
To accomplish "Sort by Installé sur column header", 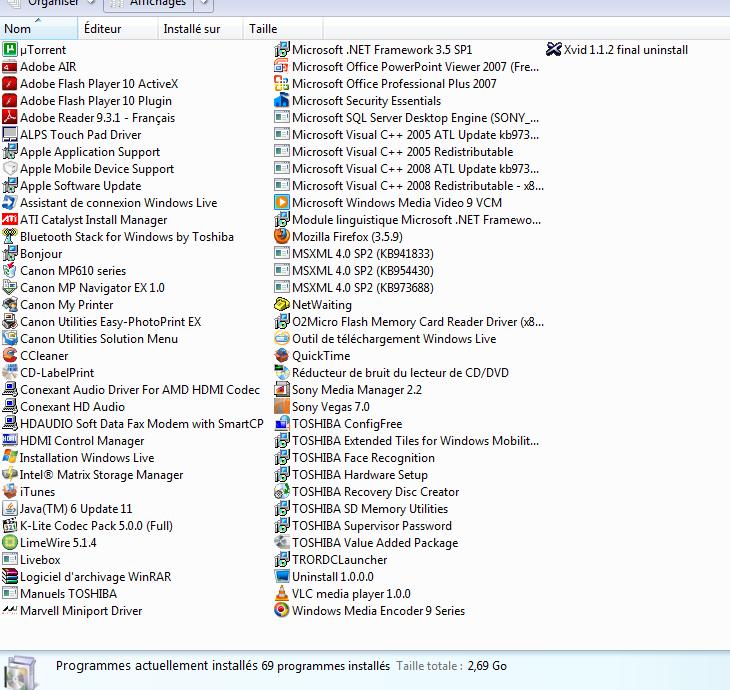I will pos(201,28).
